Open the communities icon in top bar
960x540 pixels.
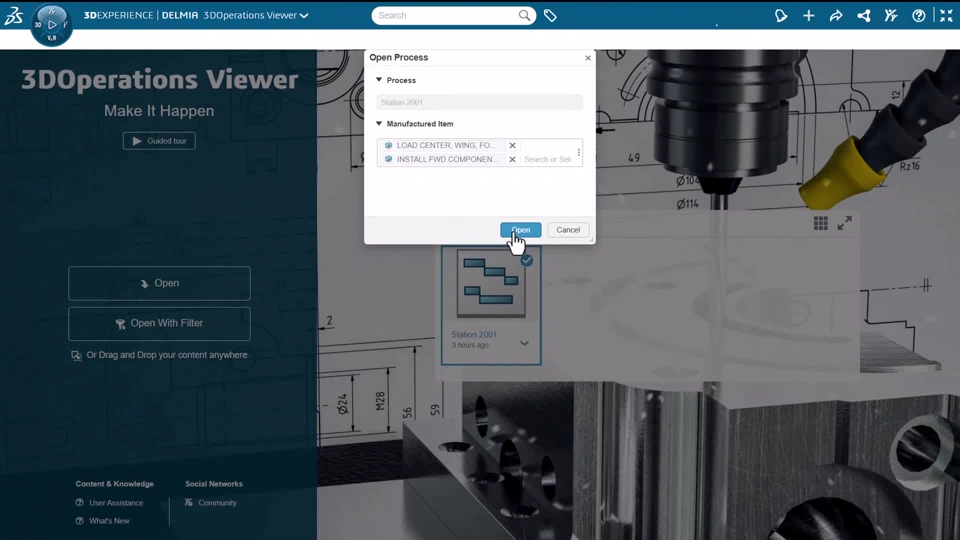(891, 16)
